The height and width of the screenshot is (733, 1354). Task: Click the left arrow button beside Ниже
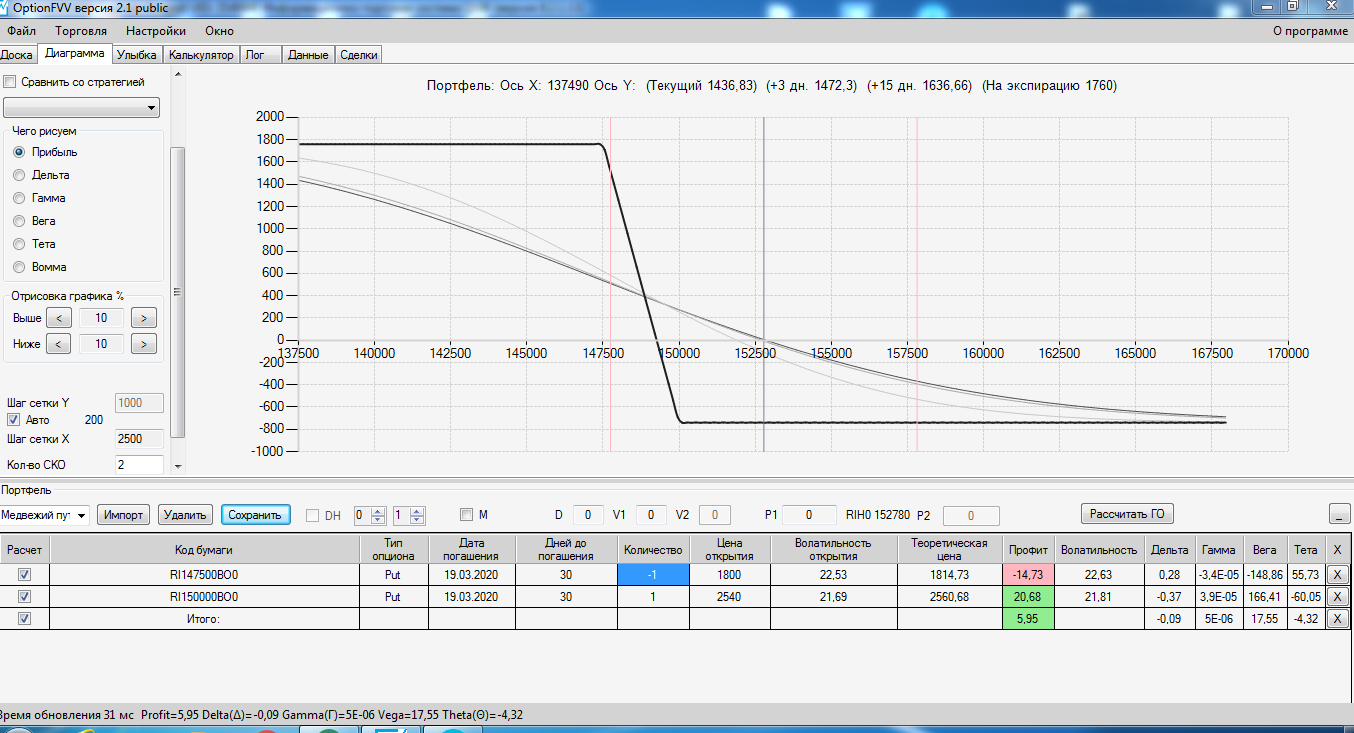coord(59,344)
